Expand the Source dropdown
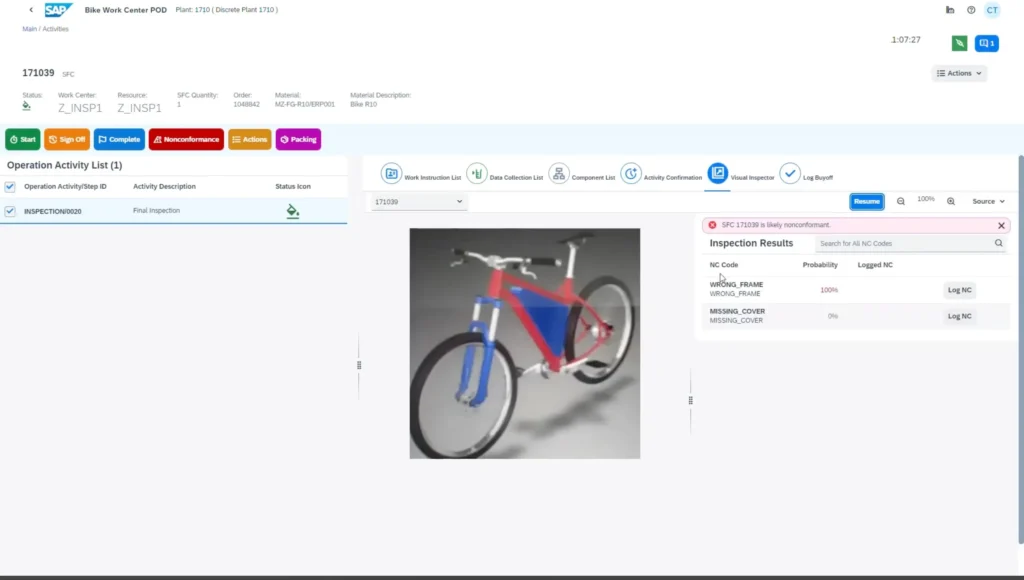This screenshot has height=580, width=1024. tap(988, 201)
